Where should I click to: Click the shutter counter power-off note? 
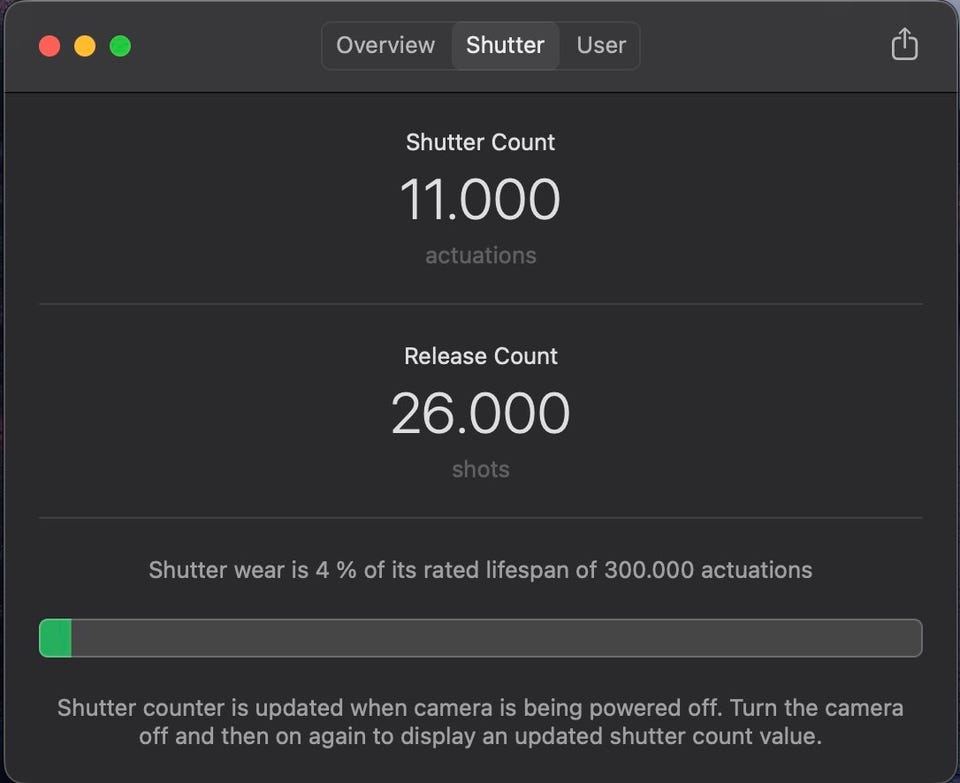point(480,722)
